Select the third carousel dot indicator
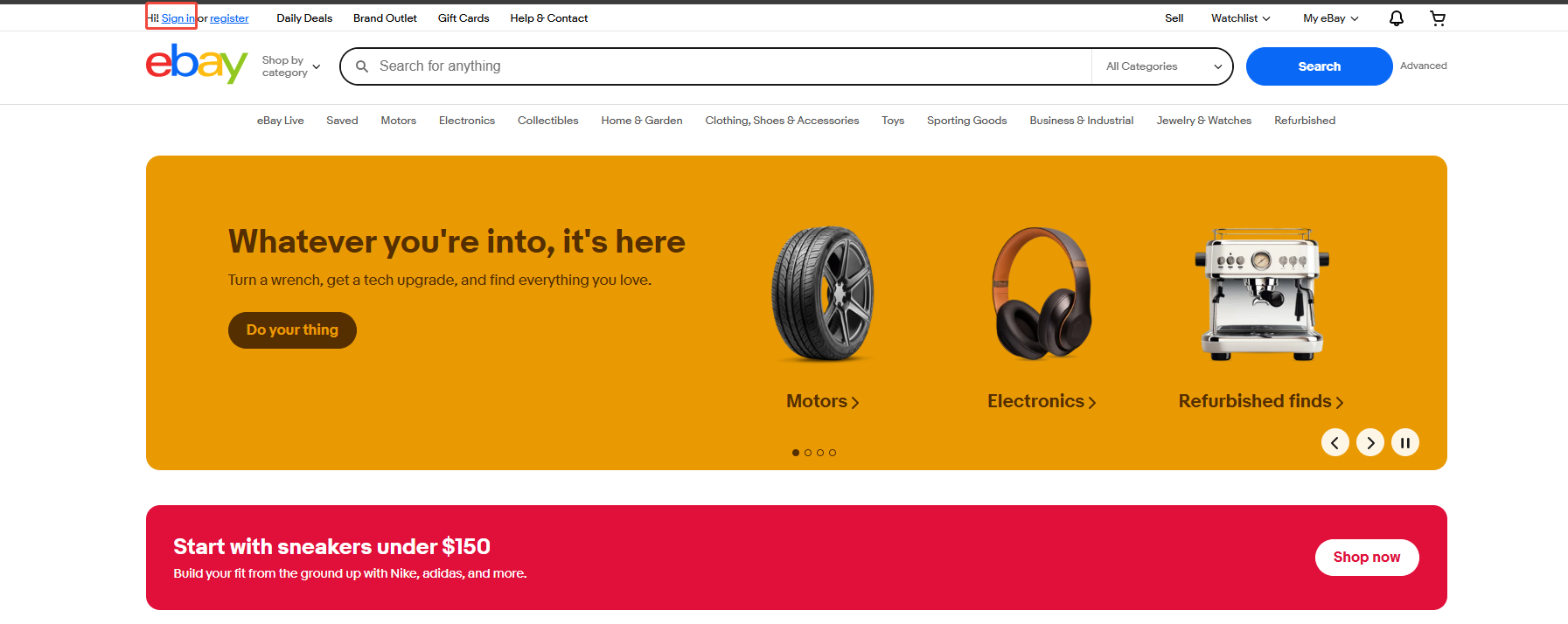The height and width of the screenshot is (624, 1568). click(820, 453)
